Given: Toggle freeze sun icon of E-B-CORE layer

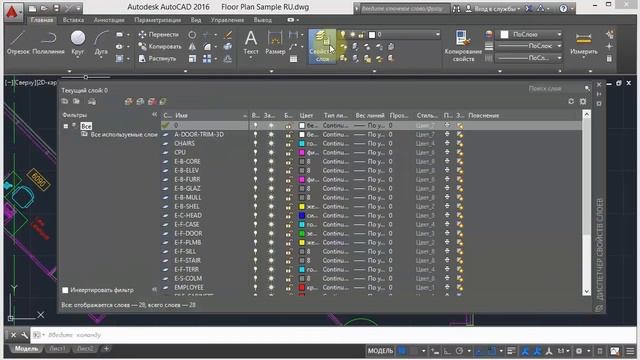Looking at the screenshot, I should (x=271, y=161).
